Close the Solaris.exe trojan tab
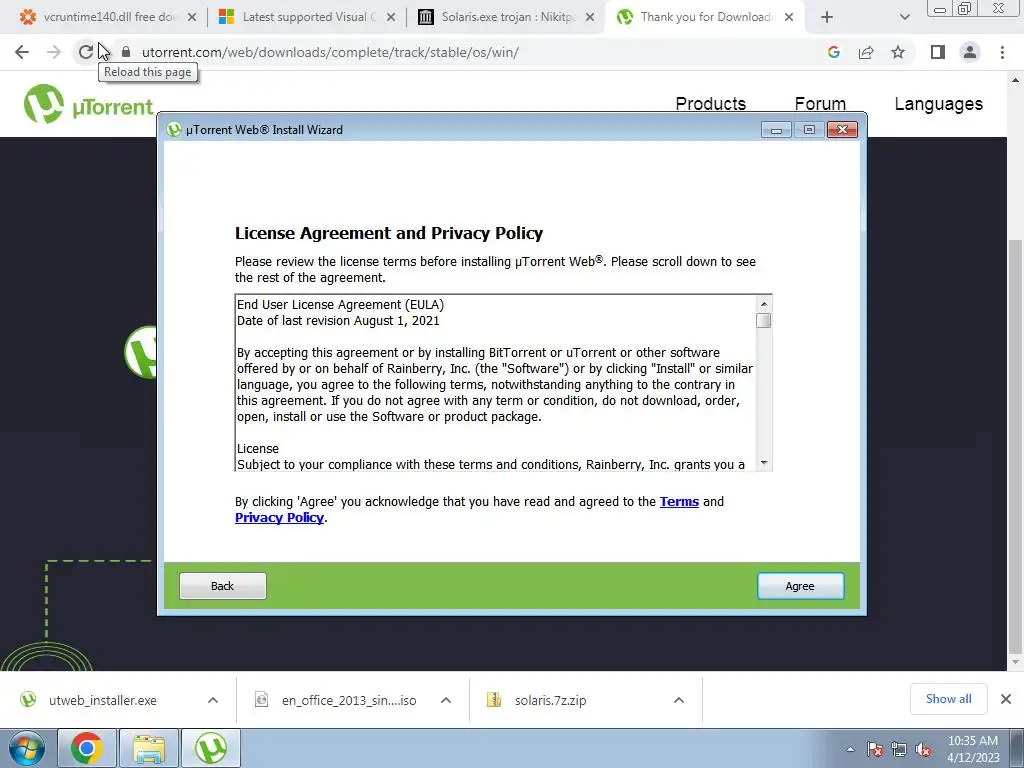Screen dimensions: 1024x768 tap(590, 17)
